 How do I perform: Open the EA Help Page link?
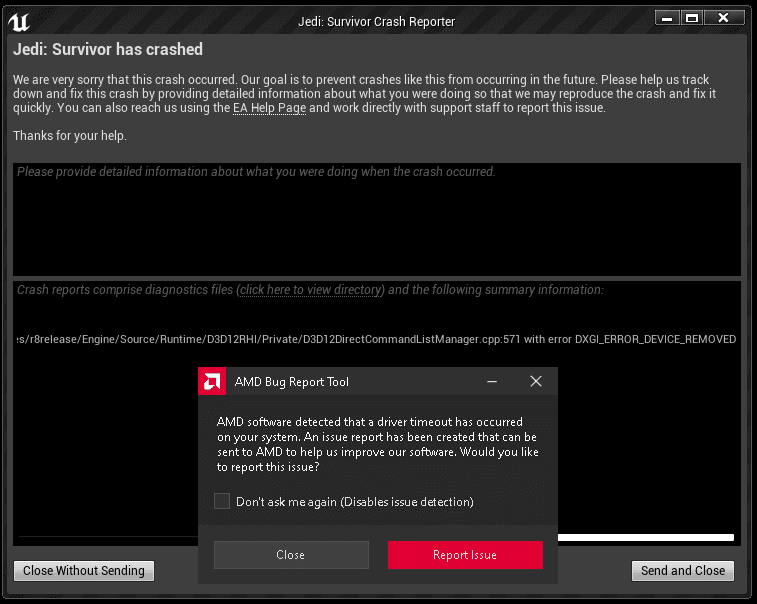point(269,108)
